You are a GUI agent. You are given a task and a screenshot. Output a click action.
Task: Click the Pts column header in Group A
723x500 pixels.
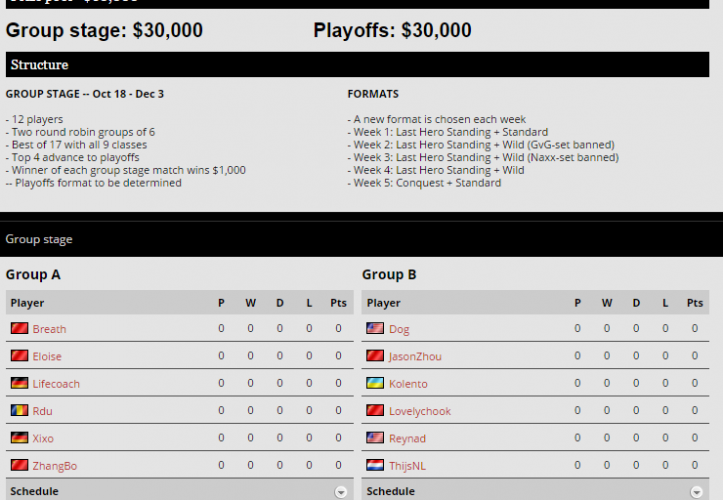(338, 303)
